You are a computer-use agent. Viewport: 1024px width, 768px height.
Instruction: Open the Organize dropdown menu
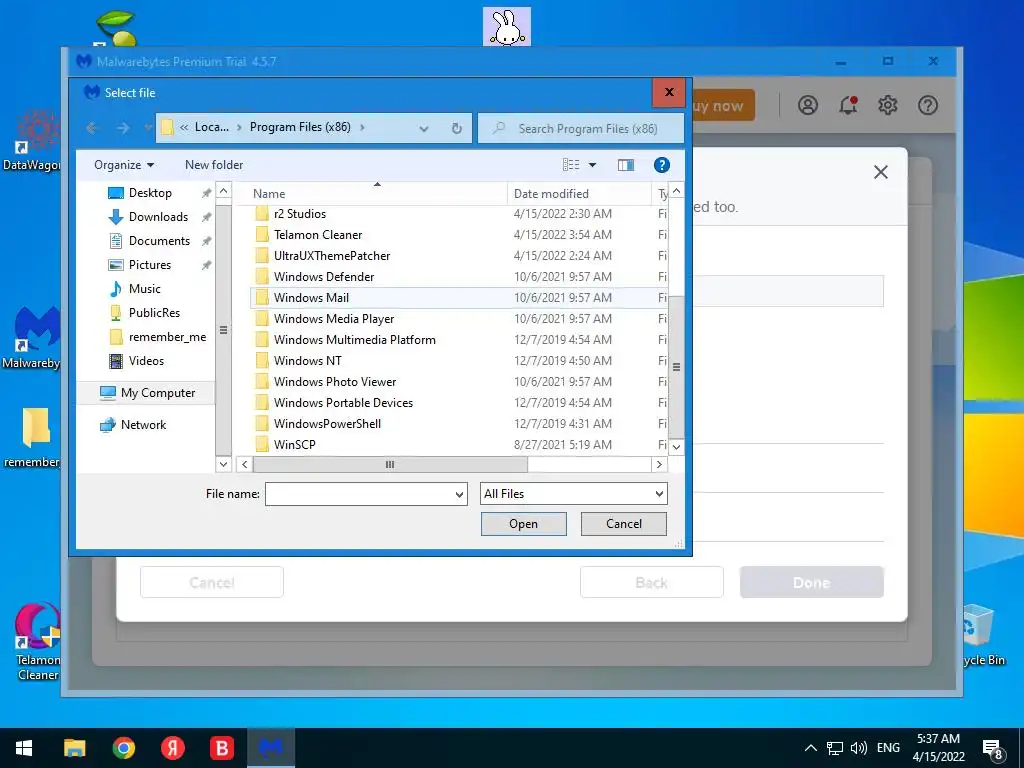tap(124, 165)
